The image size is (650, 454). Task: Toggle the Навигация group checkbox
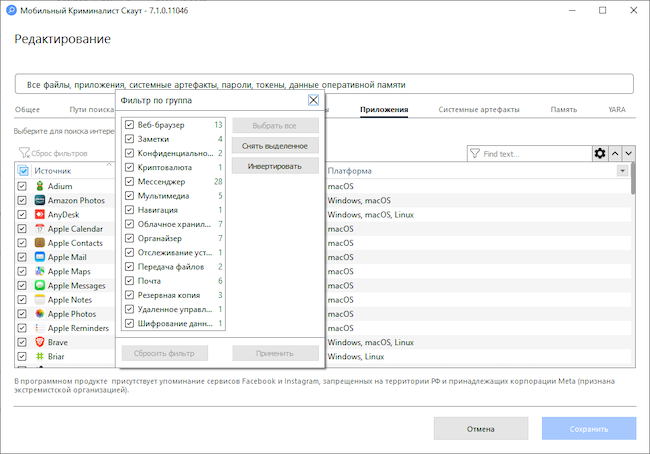pos(129,210)
